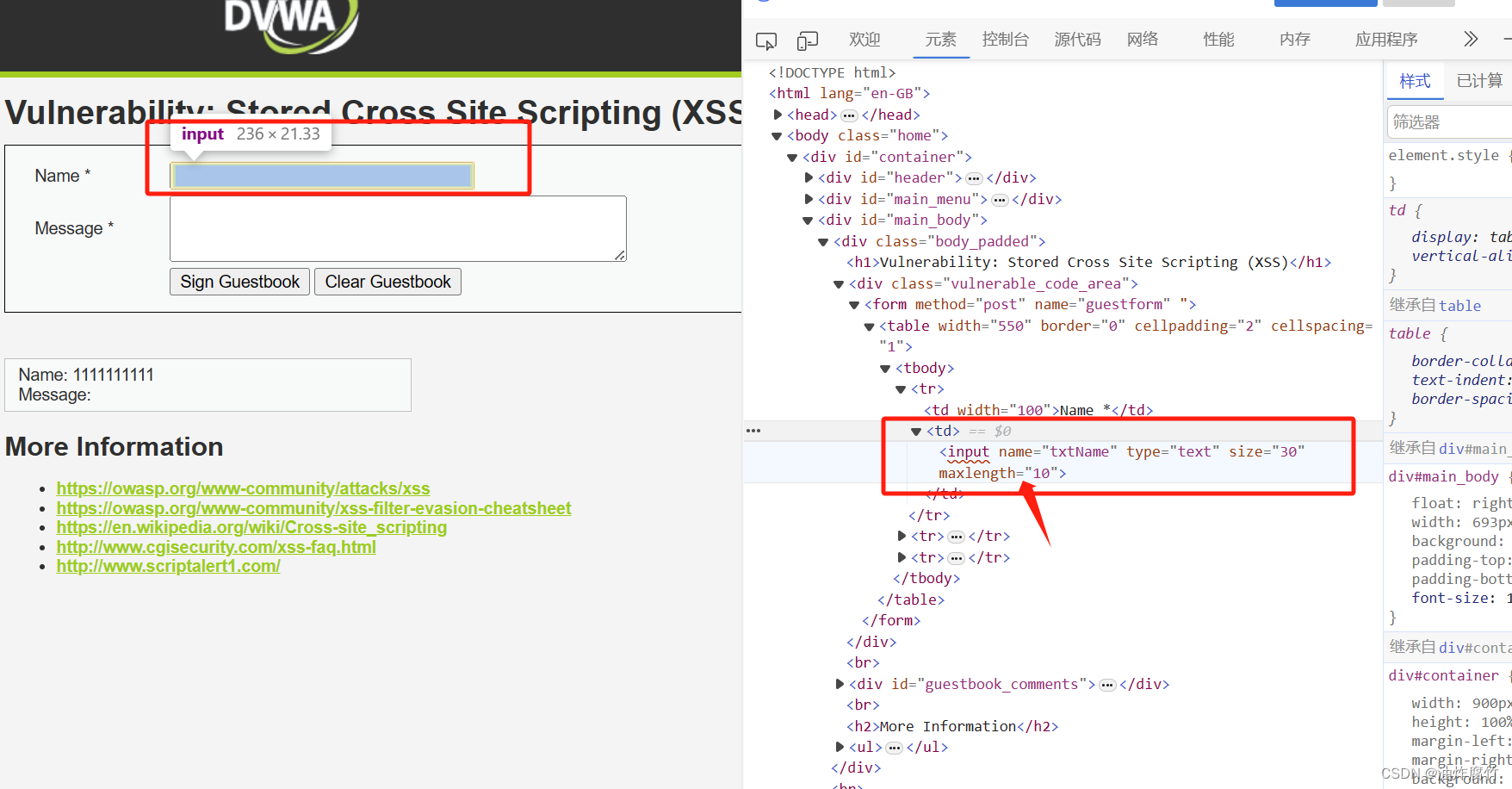The width and height of the screenshot is (1512, 789).
Task: Open the 性能 tab
Action: pos(1218,40)
